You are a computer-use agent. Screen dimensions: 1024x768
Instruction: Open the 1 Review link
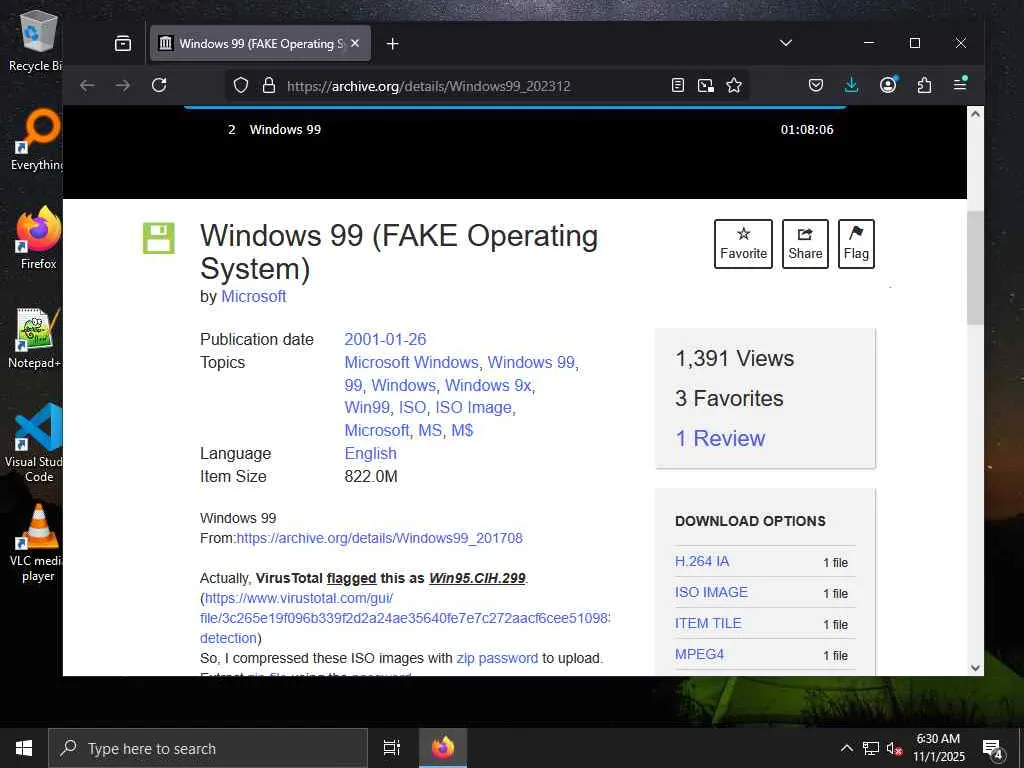click(x=720, y=438)
